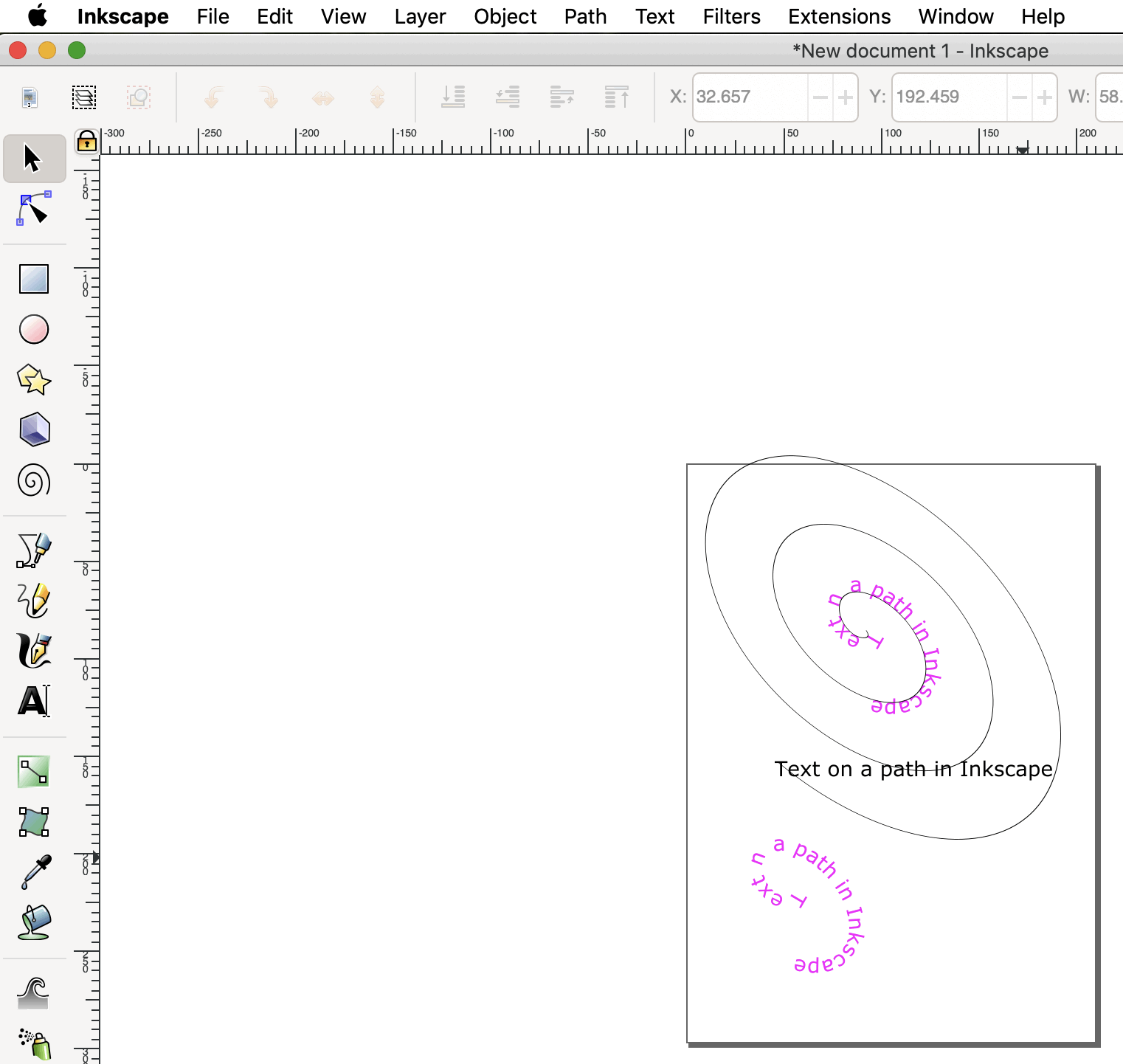Viewport: 1123px width, 1064px height.
Task: Click Select all in all layers icon
Action: click(x=84, y=97)
